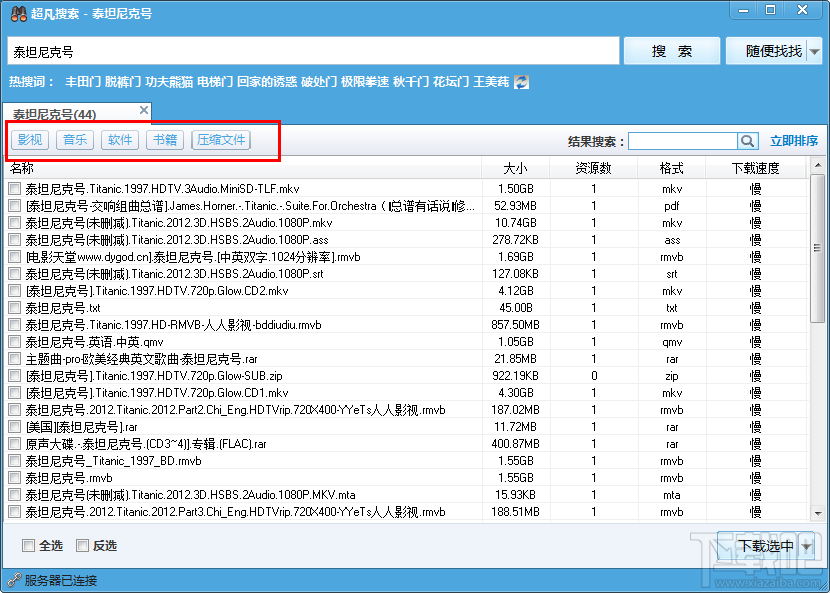
Task: Filter results by 书籍 category
Action: [x=165, y=140]
